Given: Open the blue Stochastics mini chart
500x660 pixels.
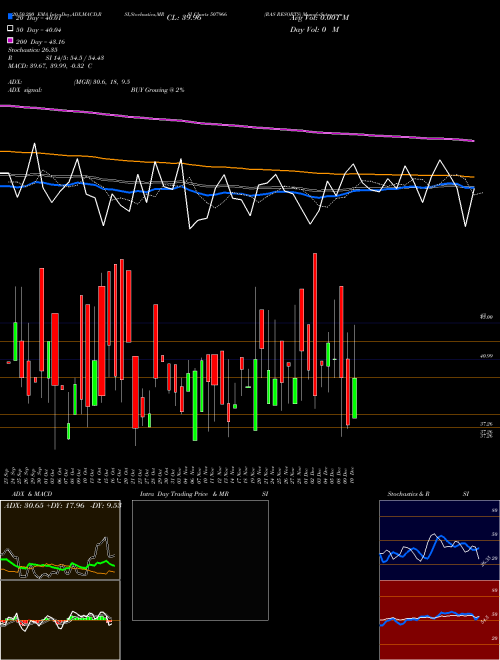Looking at the screenshot, I should click(439, 540).
